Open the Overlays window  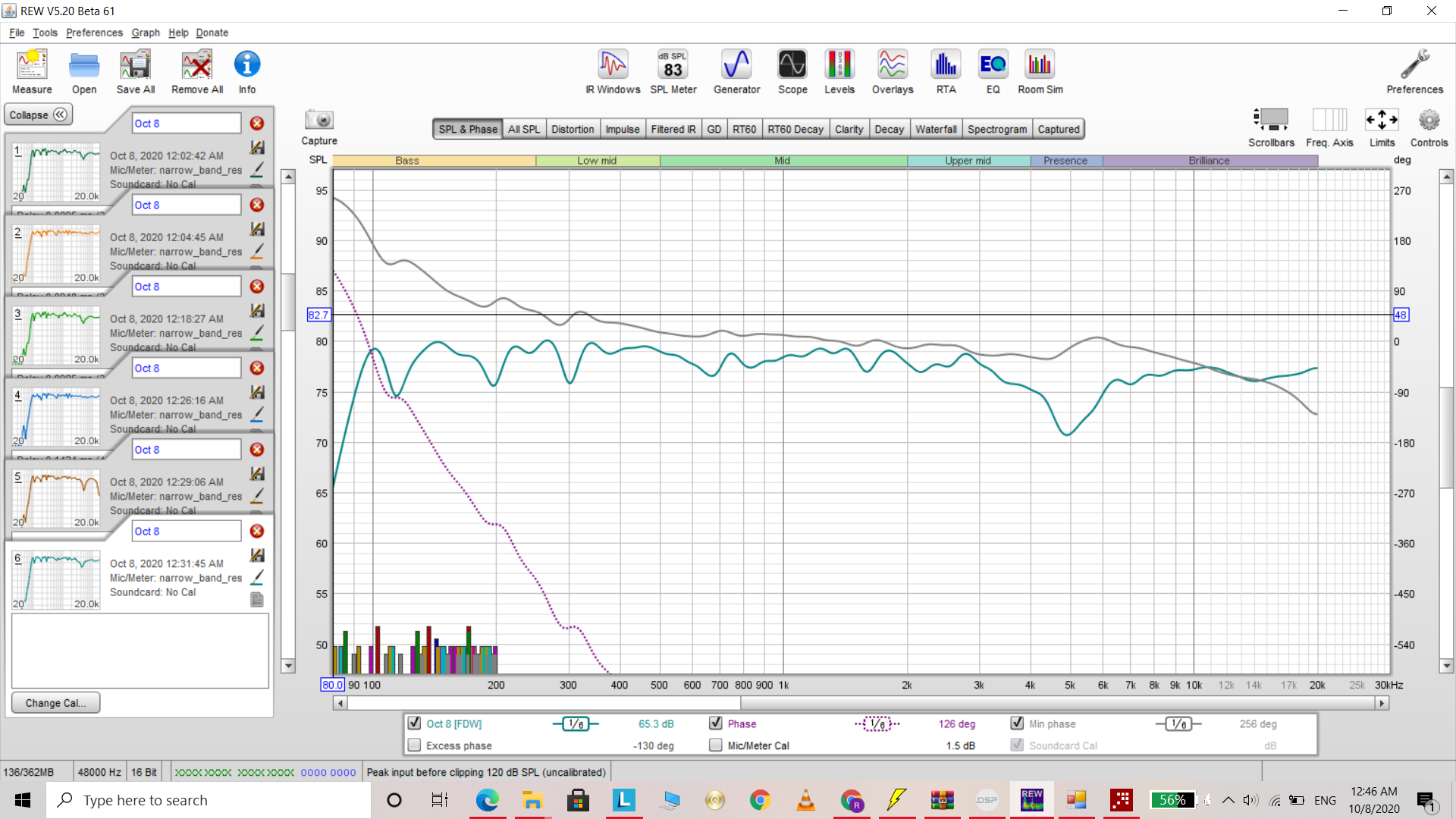coord(893,72)
